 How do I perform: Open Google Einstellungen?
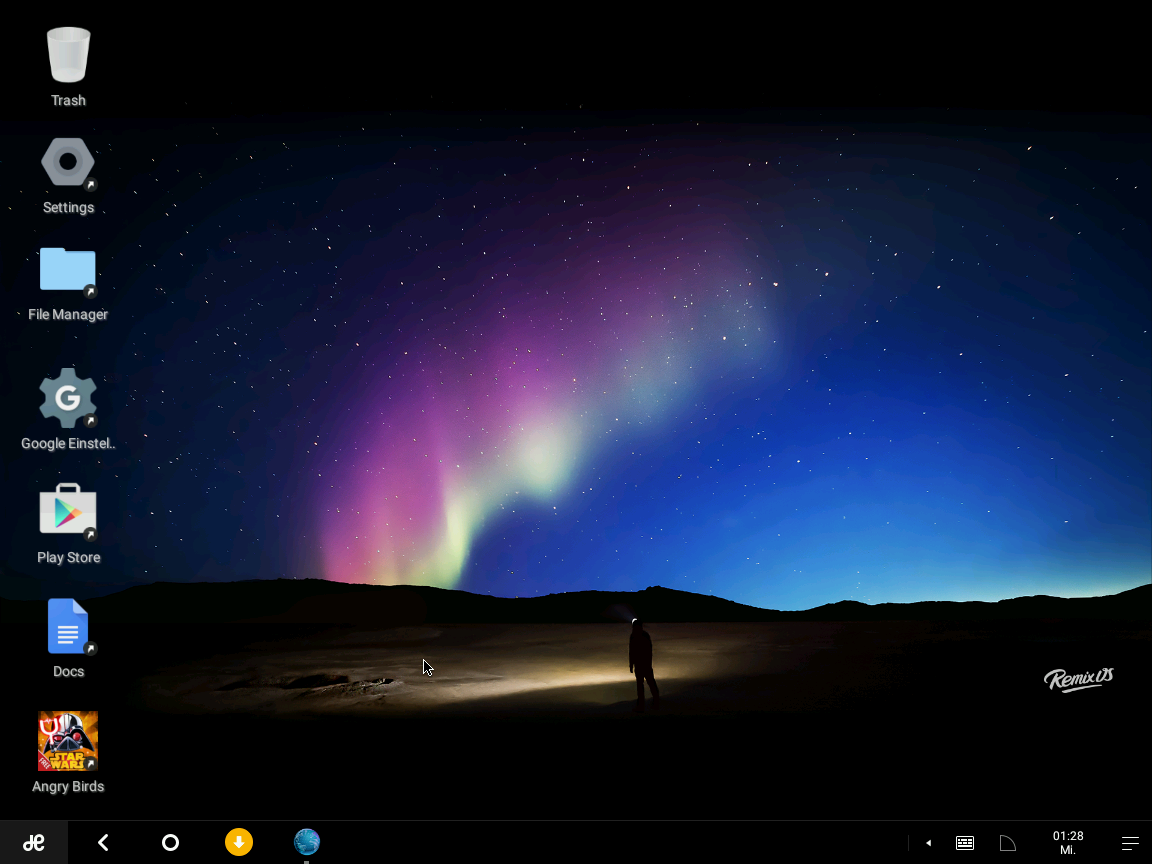[68, 398]
